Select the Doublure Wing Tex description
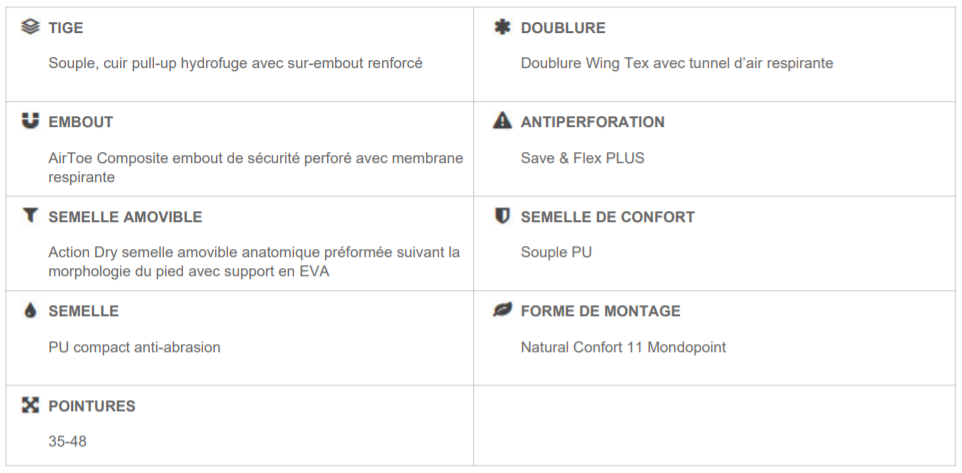The image size is (962, 473). (677, 63)
